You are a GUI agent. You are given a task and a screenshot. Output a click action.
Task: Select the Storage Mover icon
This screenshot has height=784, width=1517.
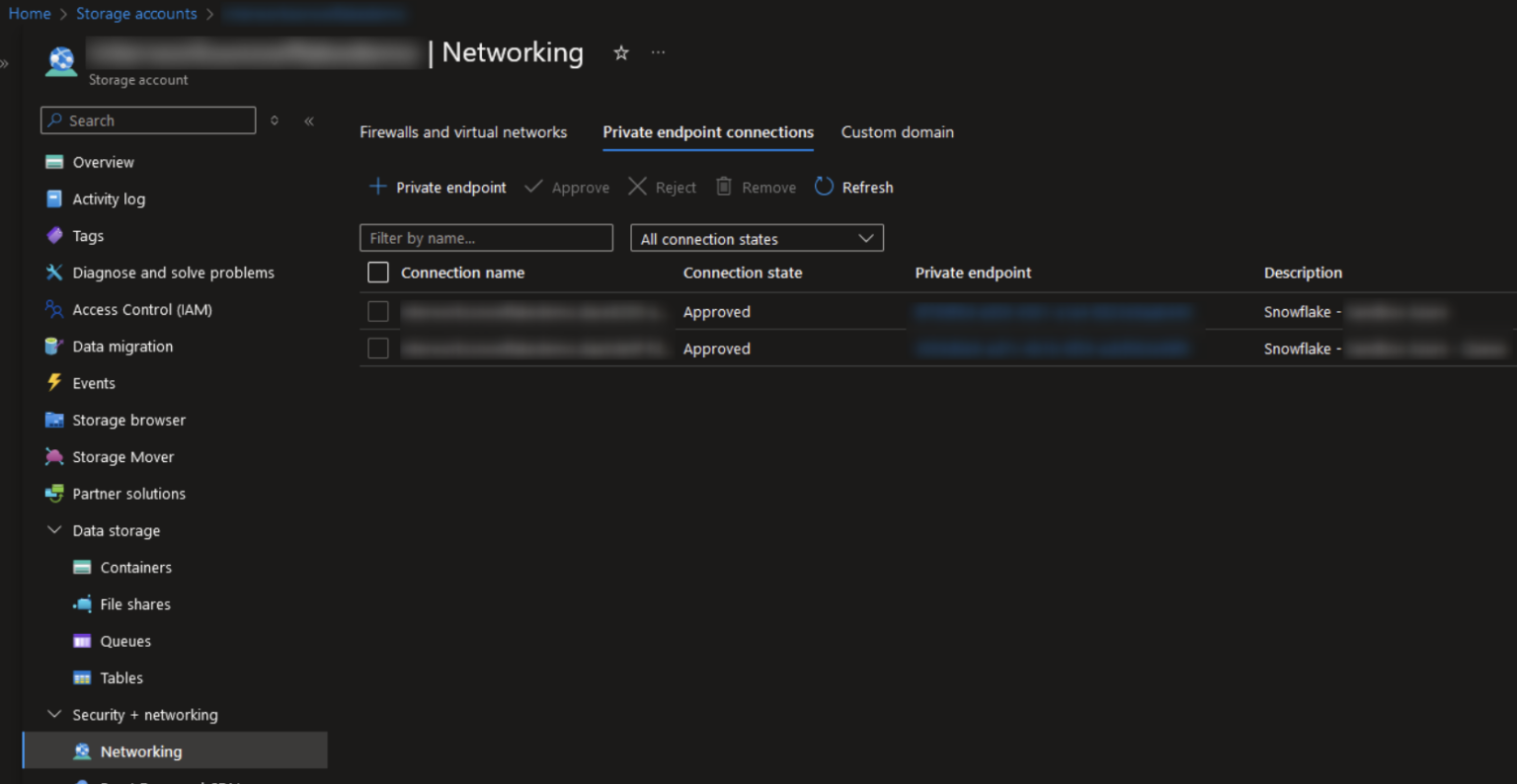pyautogui.click(x=54, y=456)
